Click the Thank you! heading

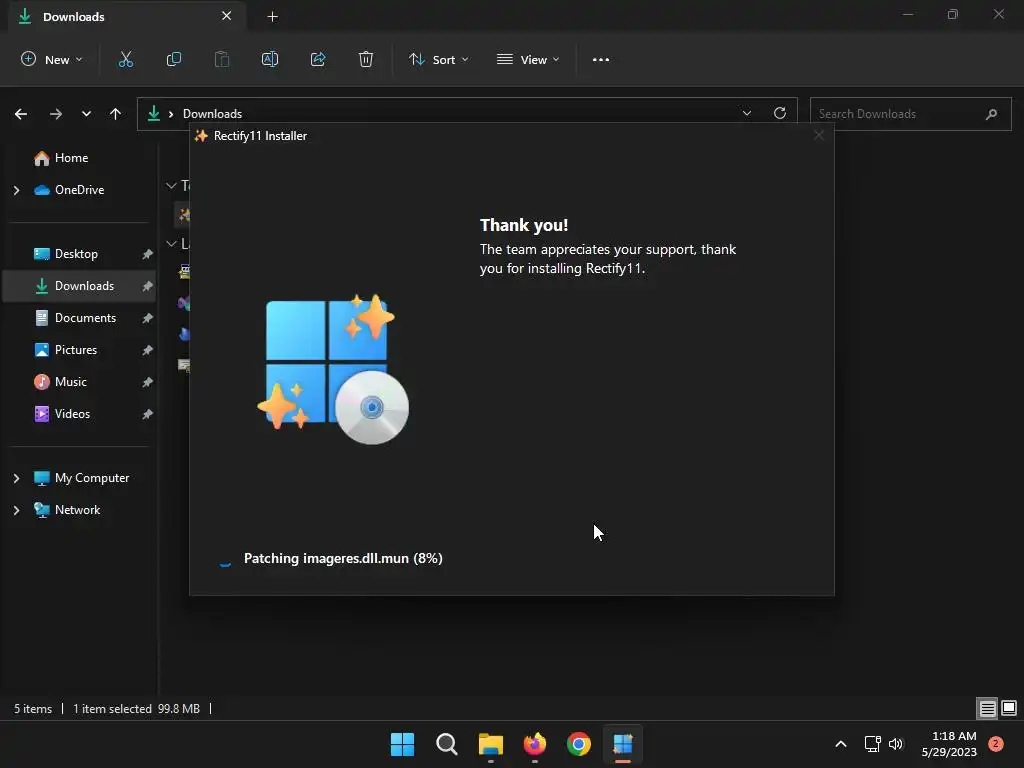(x=524, y=225)
